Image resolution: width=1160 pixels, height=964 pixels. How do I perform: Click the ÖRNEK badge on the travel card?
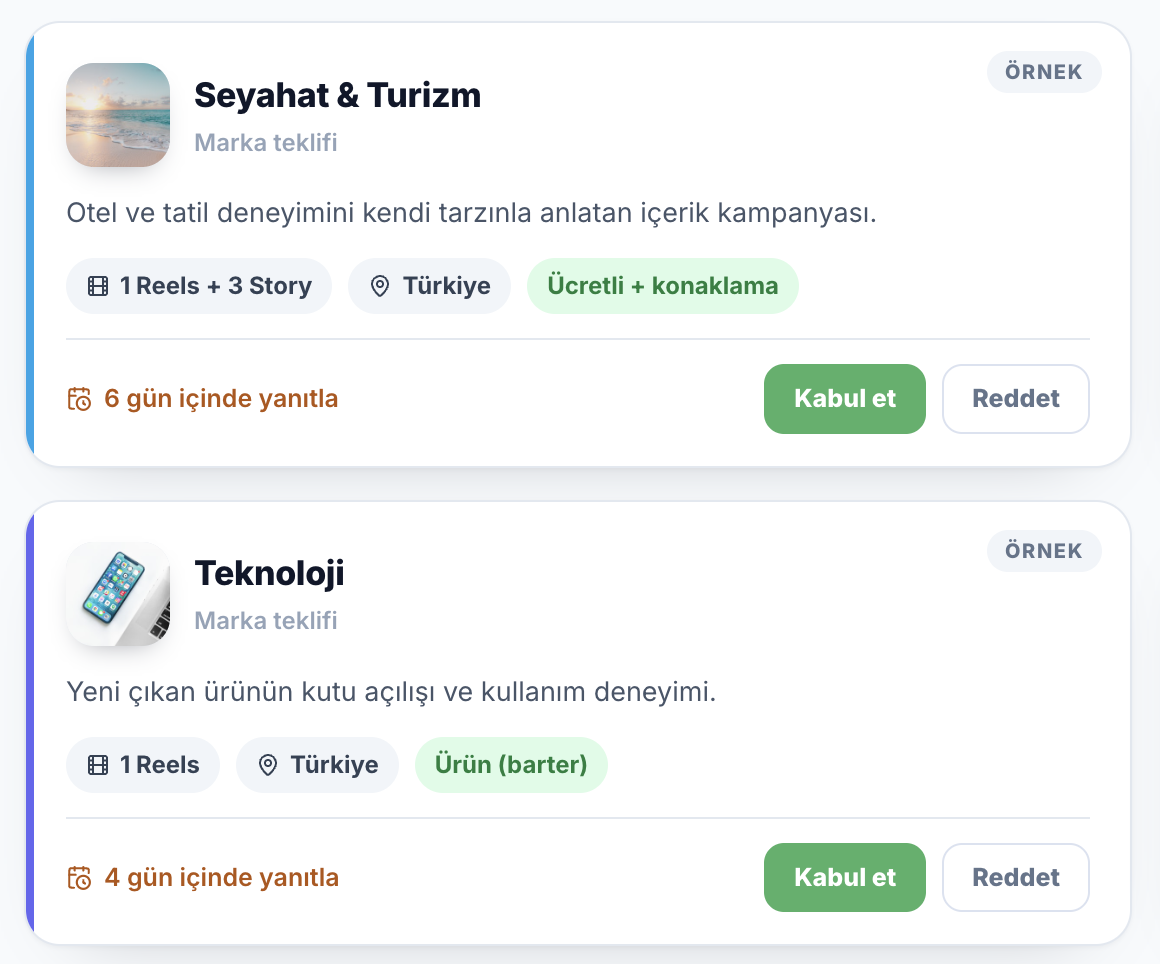[x=1044, y=72]
